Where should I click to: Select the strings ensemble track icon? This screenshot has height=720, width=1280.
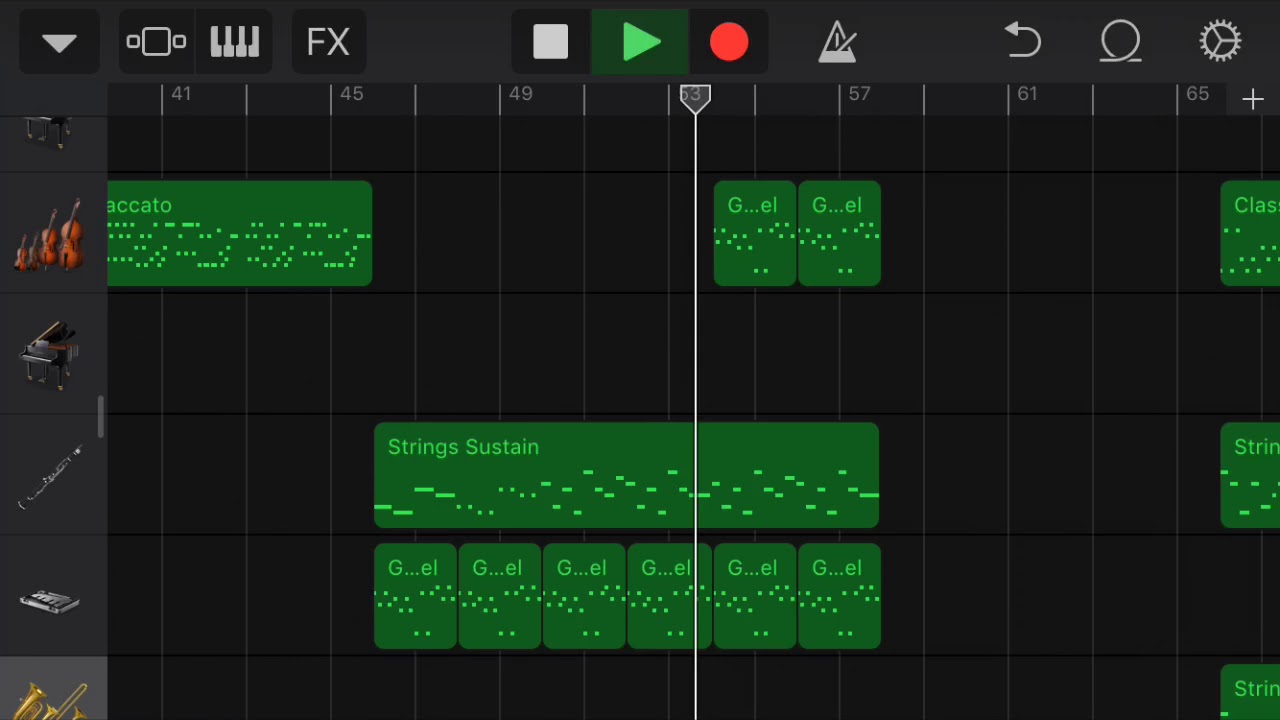coord(49,234)
